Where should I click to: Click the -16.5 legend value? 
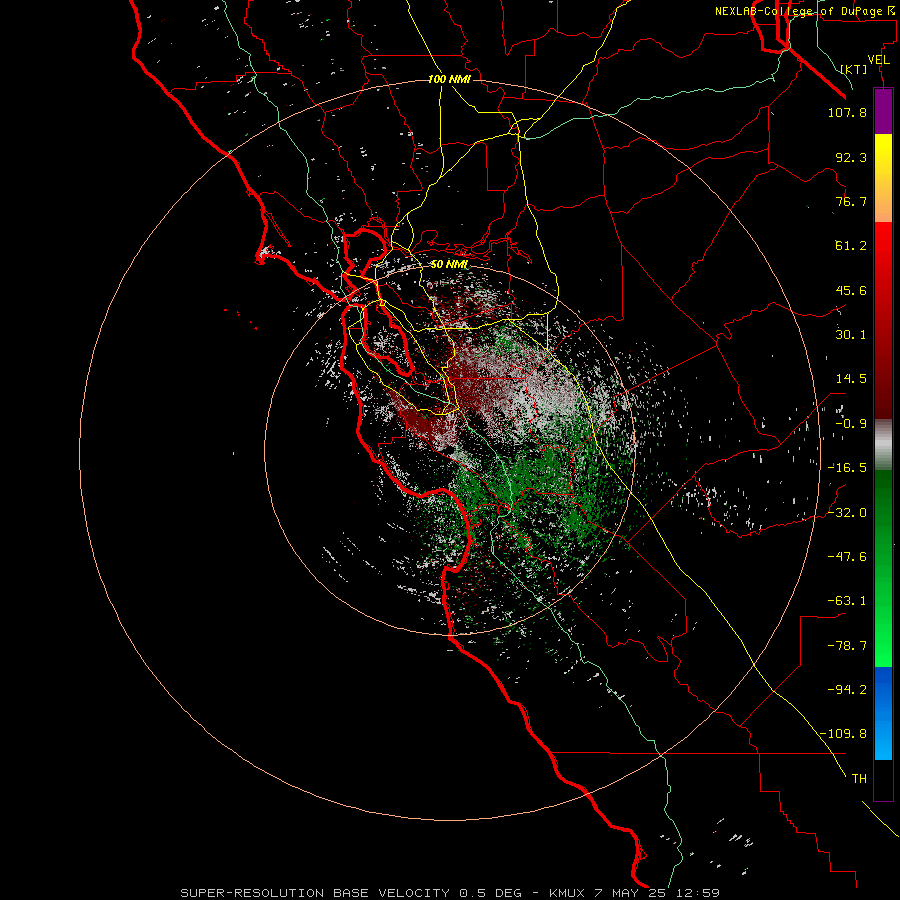(847, 468)
